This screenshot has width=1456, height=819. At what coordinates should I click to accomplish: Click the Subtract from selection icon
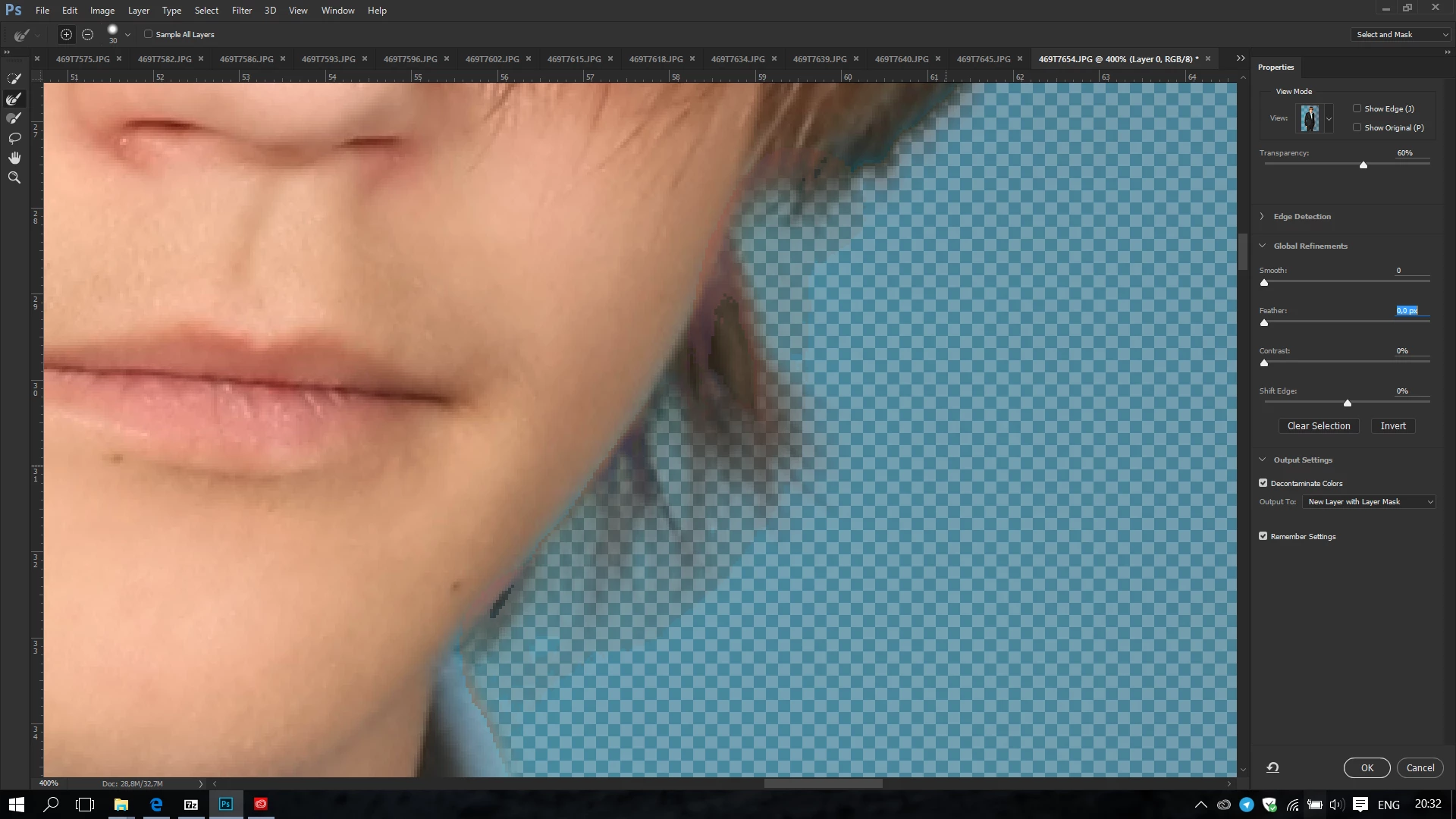point(87,35)
